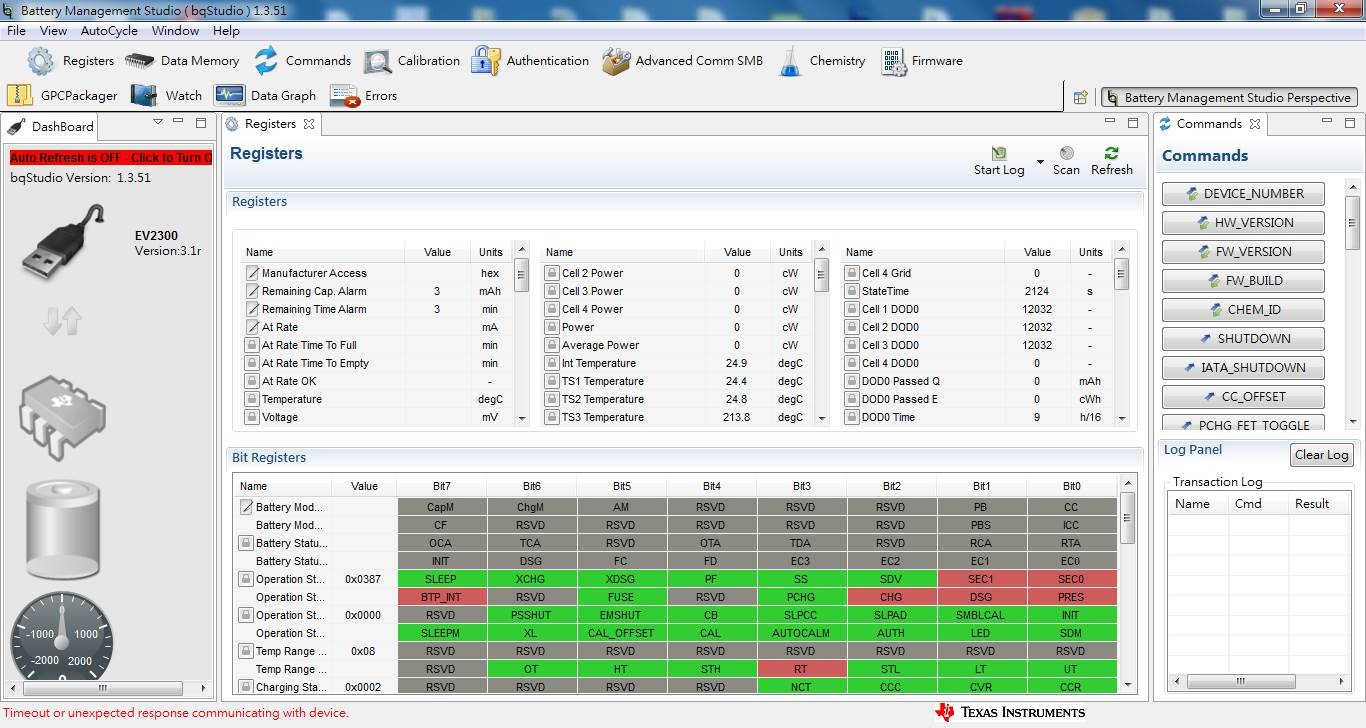Launch GPCPackager zip icon
Screen dimensions: 1366x728
point(20,95)
